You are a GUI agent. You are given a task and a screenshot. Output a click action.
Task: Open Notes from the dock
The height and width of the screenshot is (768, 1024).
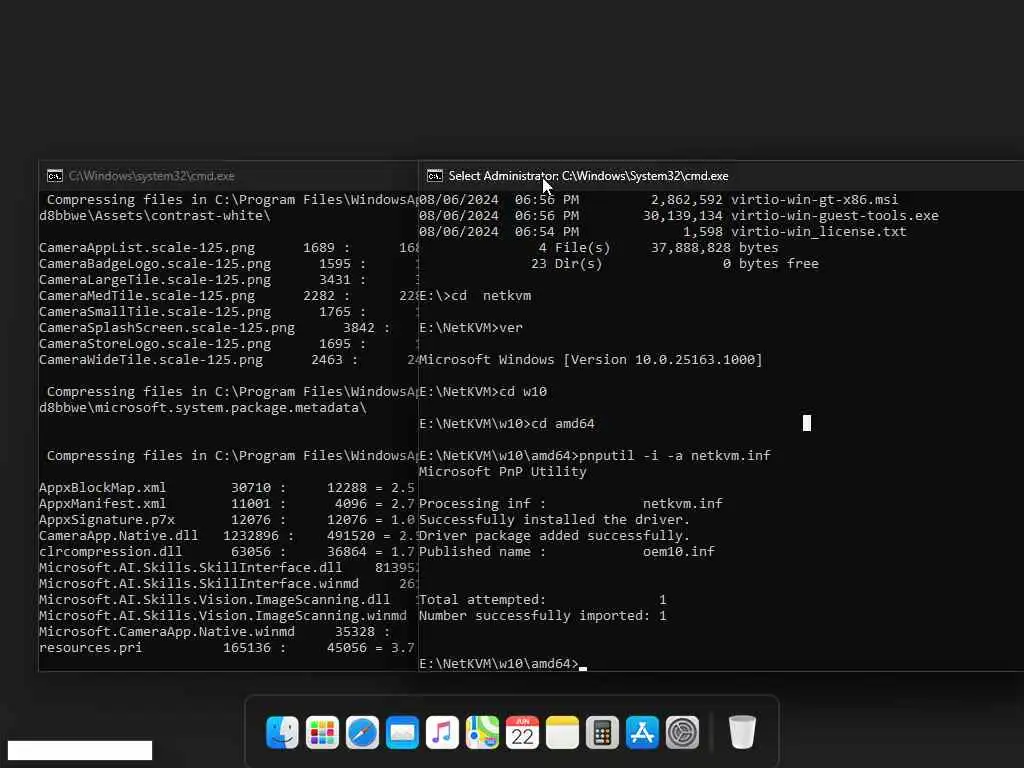click(x=562, y=732)
